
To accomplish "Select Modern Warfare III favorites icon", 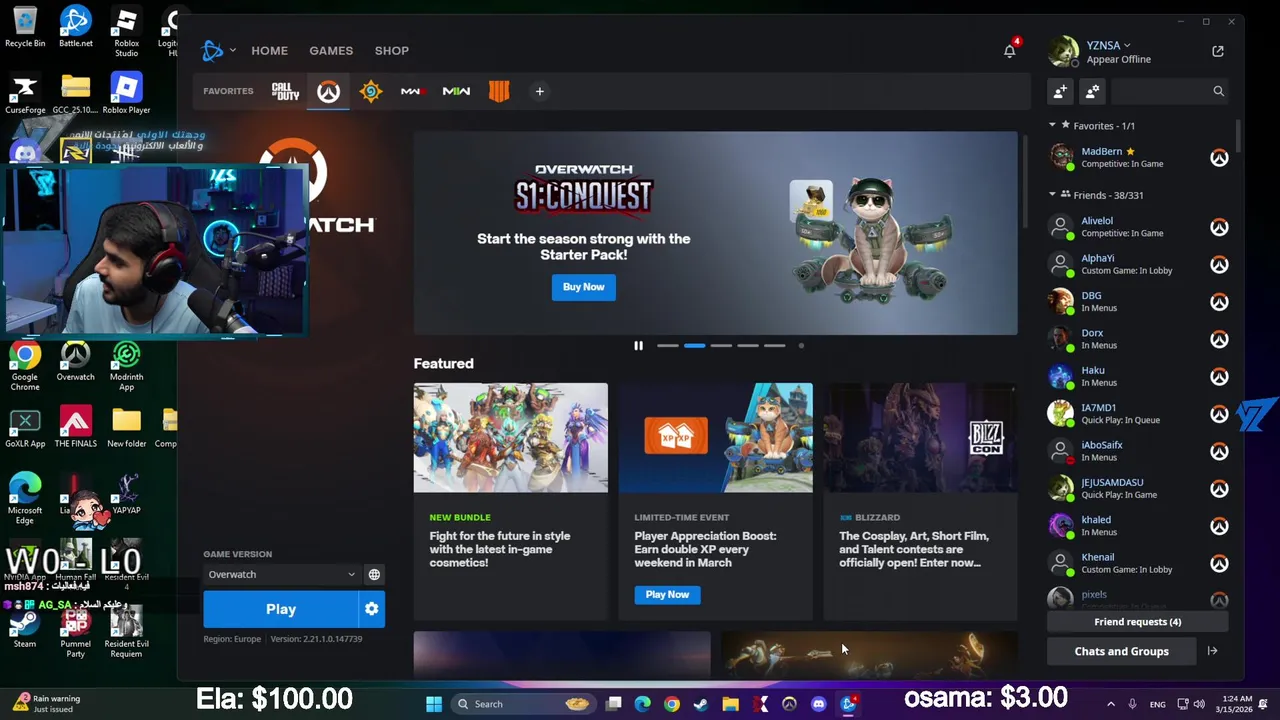I will [413, 91].
